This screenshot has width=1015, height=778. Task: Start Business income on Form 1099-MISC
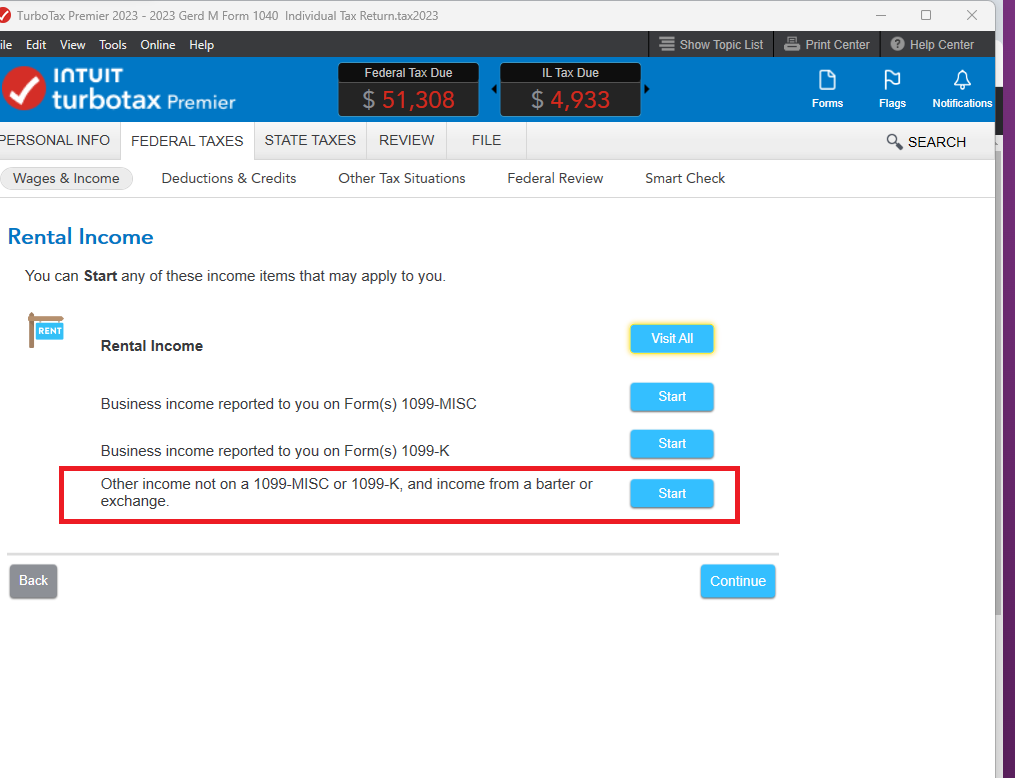point(672,397)
